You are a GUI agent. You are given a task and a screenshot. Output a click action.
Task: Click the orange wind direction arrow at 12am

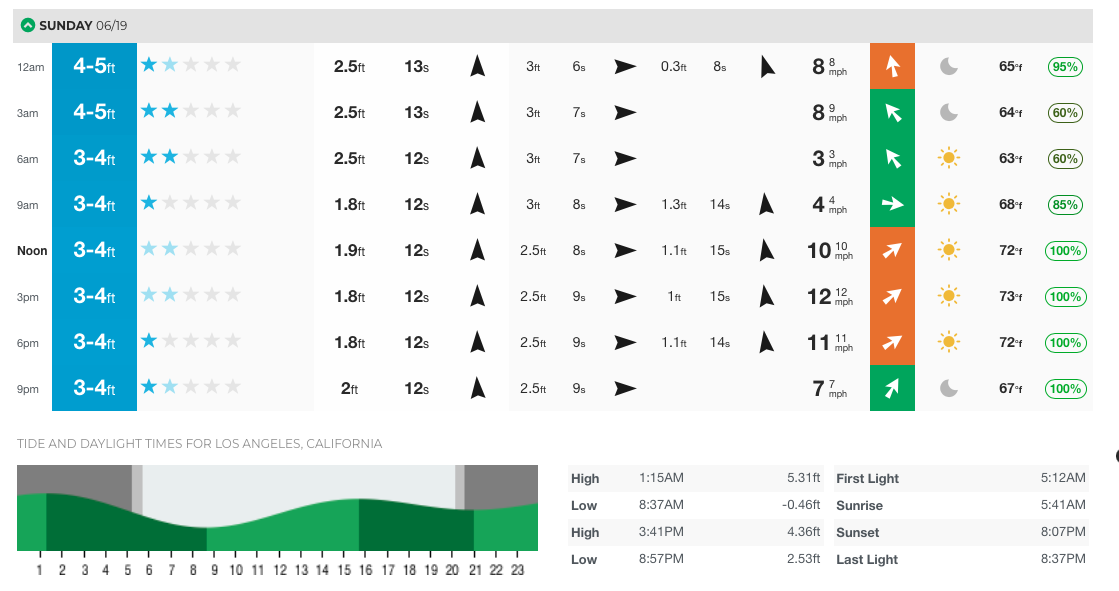pyautogui.click(x=892, y=67)
